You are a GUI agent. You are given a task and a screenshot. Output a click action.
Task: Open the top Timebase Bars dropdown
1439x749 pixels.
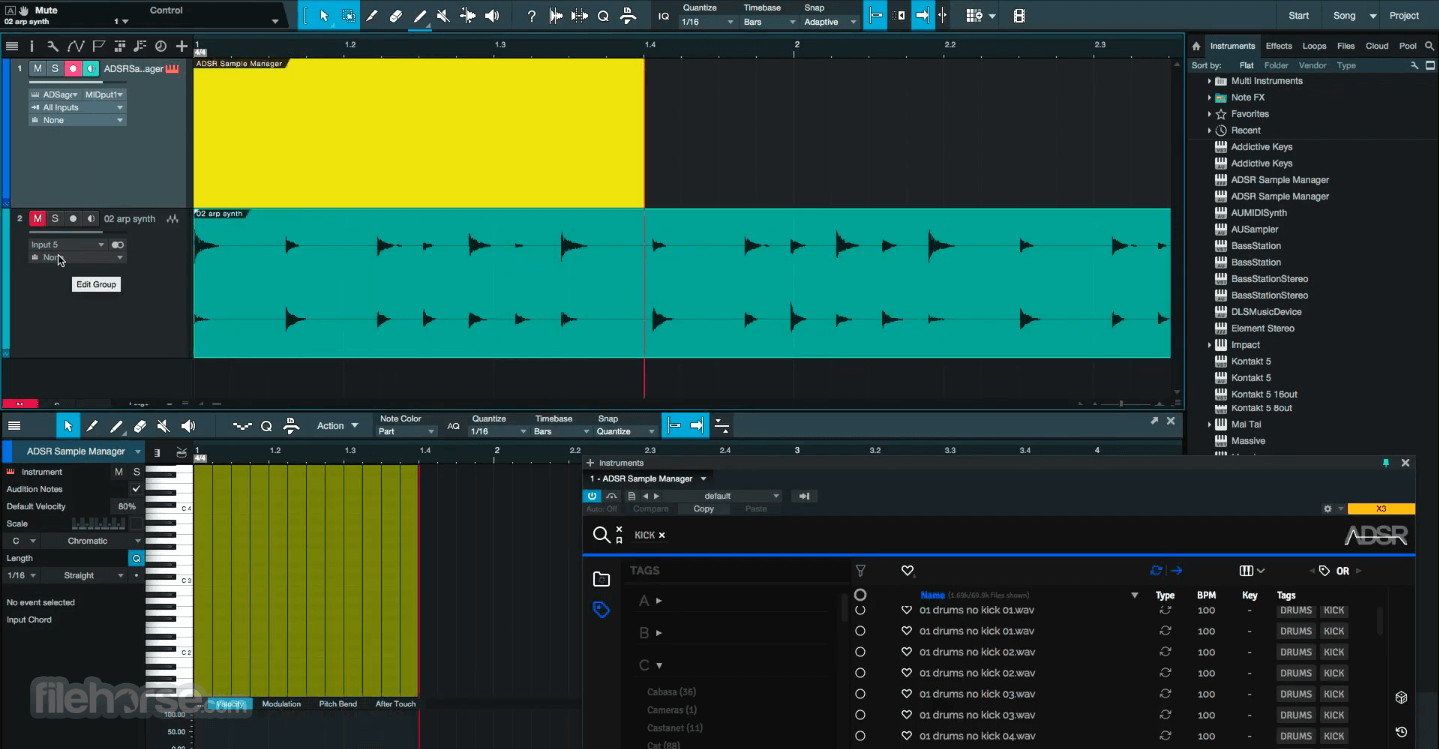[x=769, y=22]
